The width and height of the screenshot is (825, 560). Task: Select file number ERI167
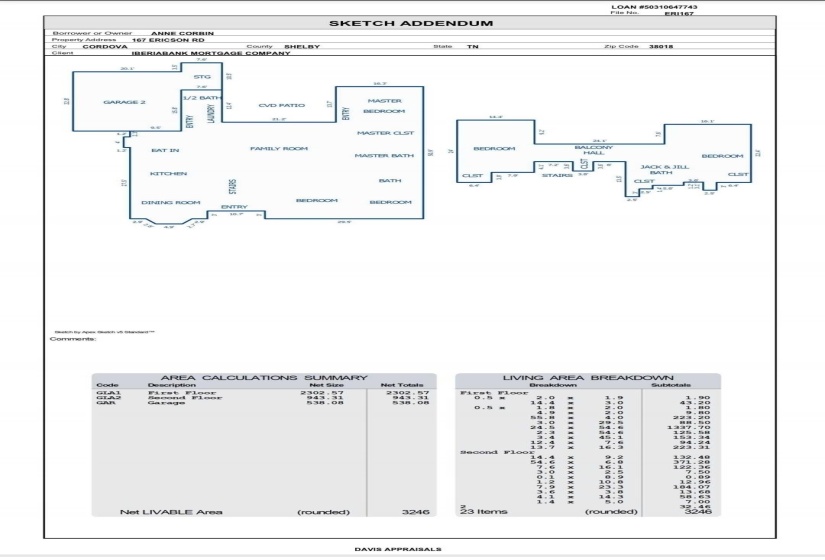(x=679, y=14)
